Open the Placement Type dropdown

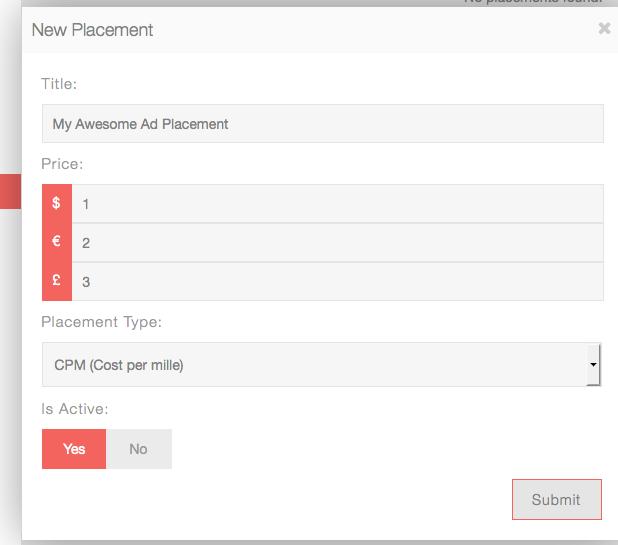coord(320,365)
